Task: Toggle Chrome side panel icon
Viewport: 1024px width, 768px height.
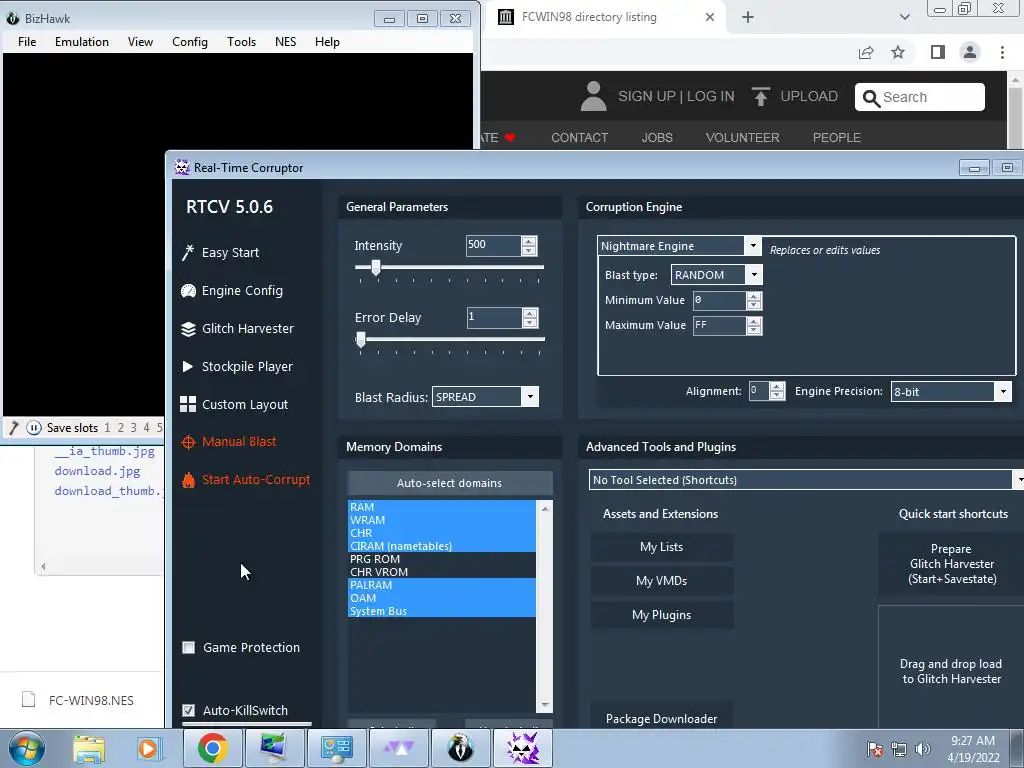Action: 938,52
